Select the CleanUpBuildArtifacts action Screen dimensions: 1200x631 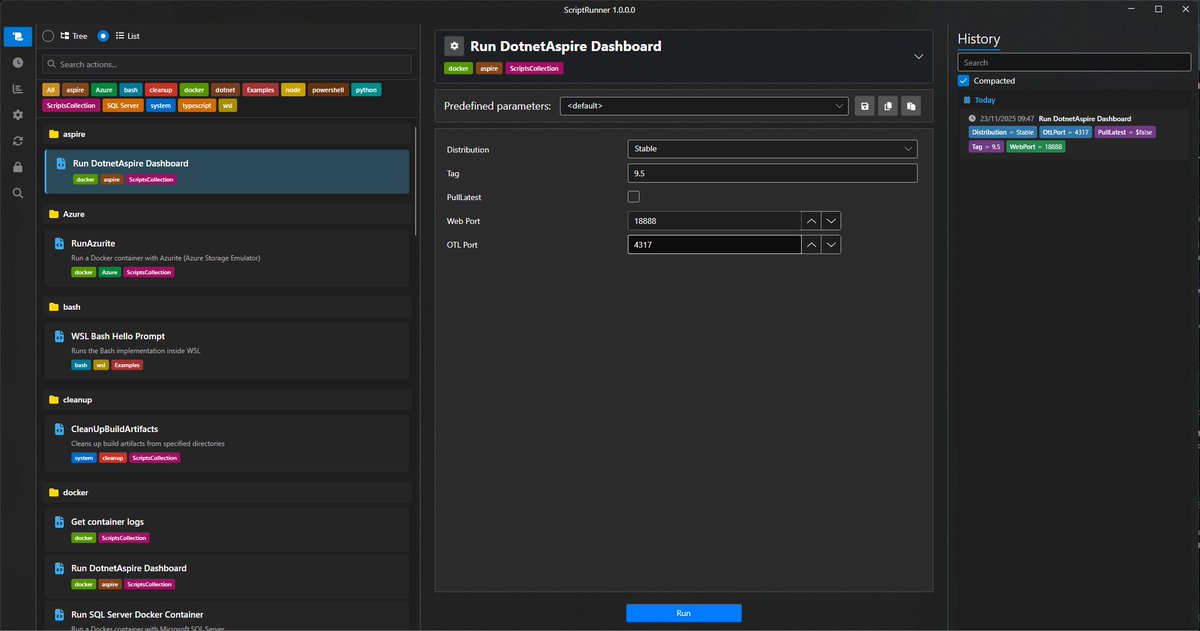tap(227, 442)
